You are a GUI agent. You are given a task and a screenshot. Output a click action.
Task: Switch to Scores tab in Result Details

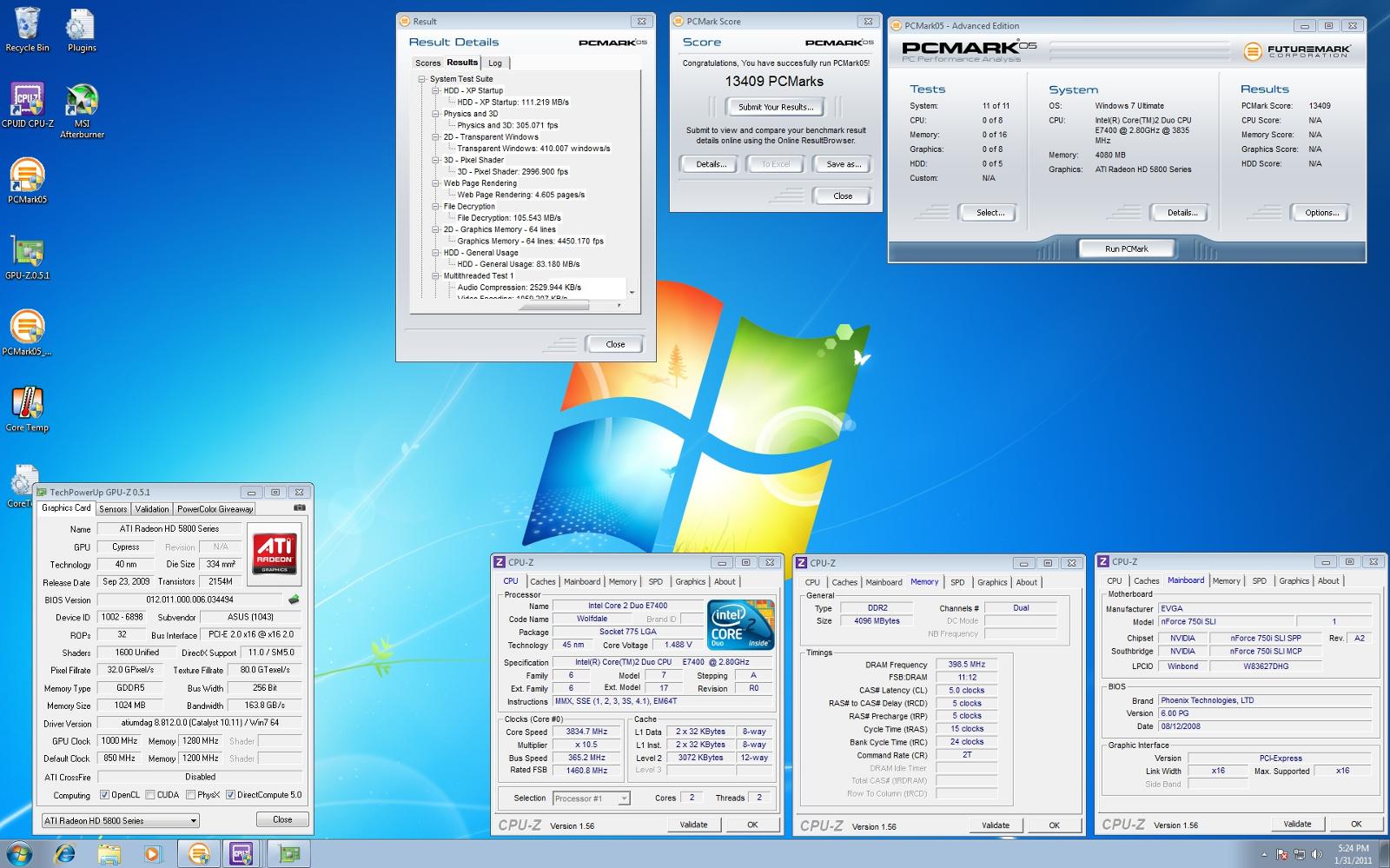point(427,63)
